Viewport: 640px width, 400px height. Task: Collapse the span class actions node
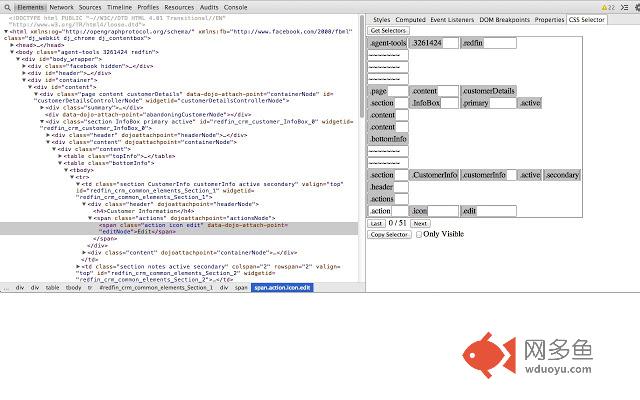pos(90,218)
